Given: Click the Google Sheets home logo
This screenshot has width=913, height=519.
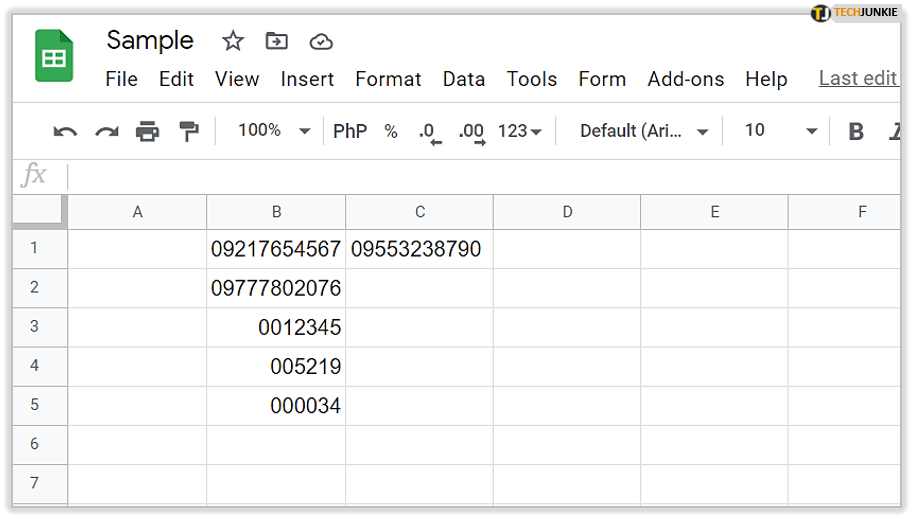Looking at the screenshot, I should [55, 56].
